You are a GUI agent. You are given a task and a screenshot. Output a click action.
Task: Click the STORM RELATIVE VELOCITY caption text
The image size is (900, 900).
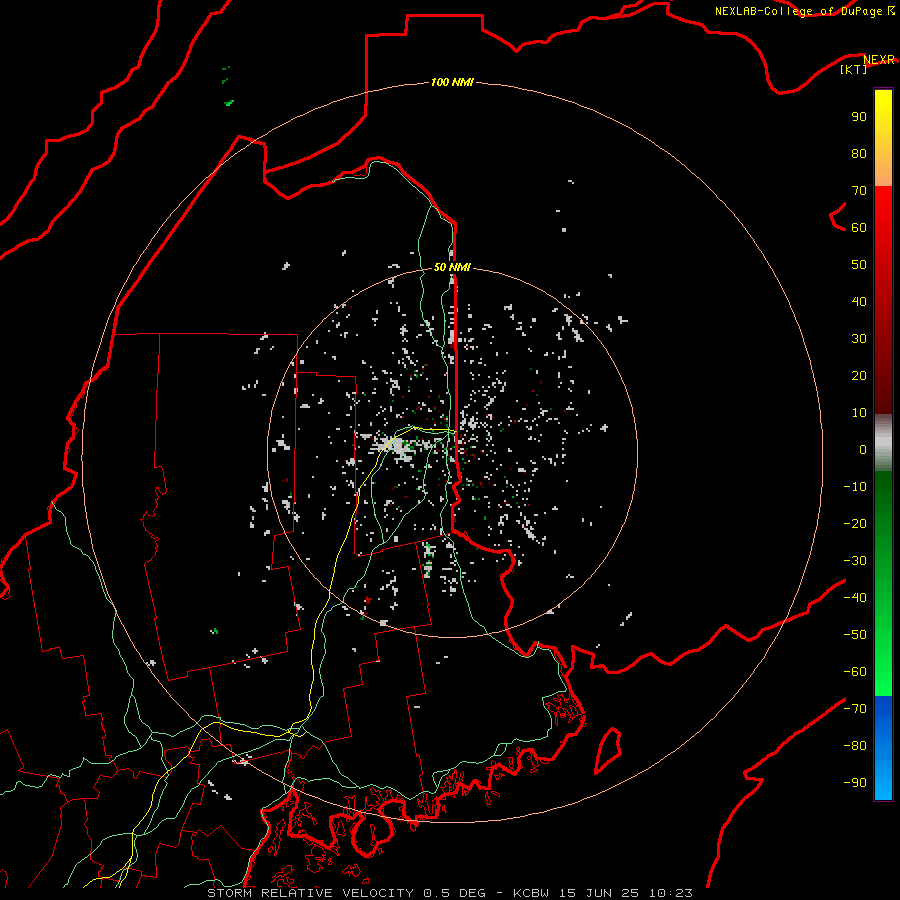(310, 893)
